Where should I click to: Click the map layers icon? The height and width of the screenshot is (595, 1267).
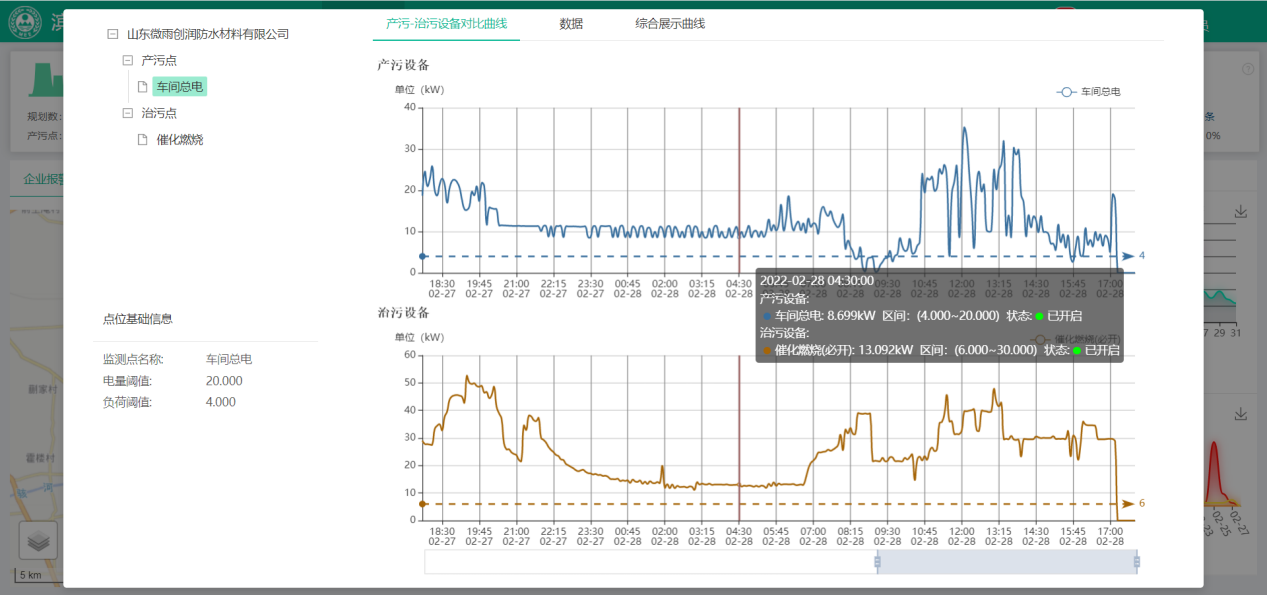(x=38, y=541)
